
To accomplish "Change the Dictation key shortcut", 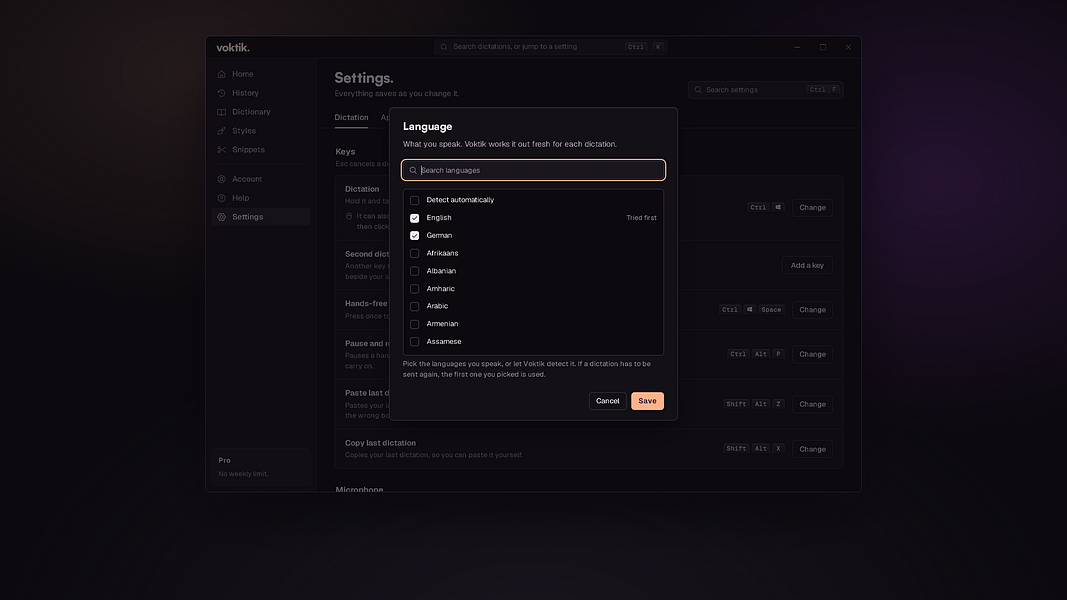I will point(812,207).
